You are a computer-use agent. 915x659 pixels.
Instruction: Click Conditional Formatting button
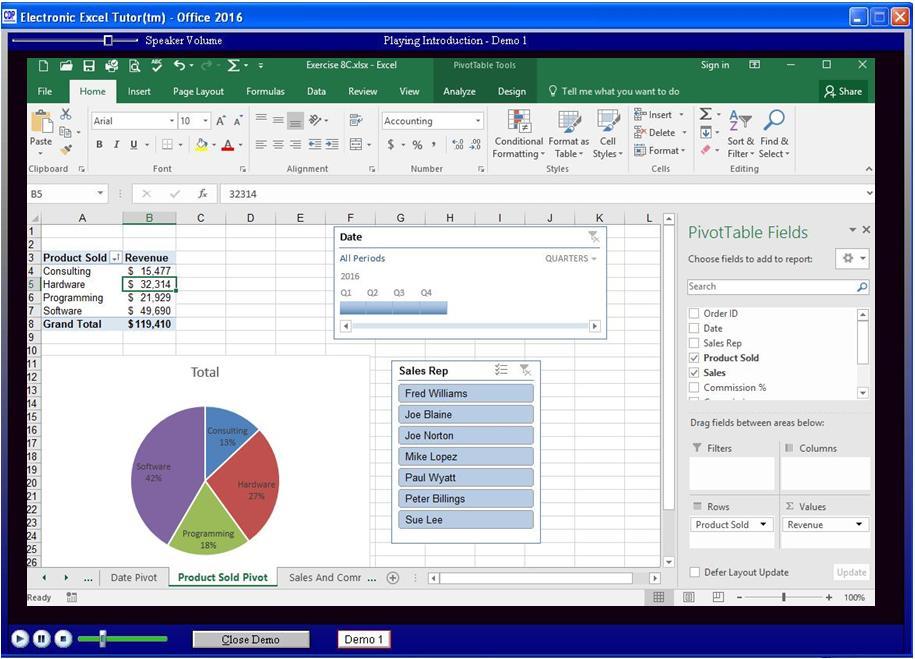[x=518, y=134]
